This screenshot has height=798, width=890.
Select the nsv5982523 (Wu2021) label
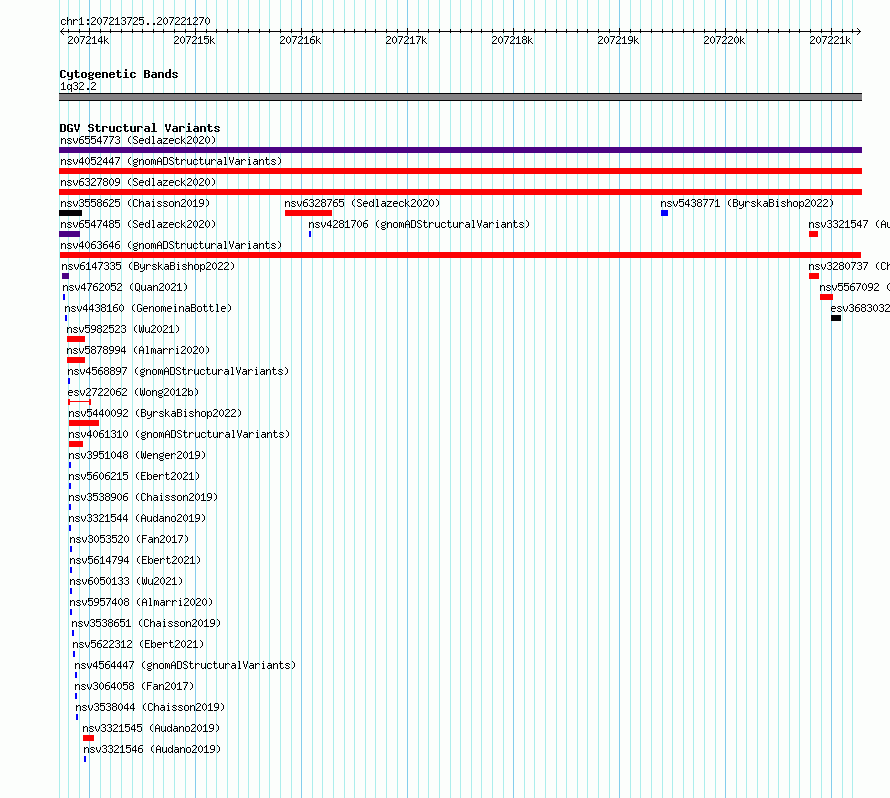tap(123, 329)
